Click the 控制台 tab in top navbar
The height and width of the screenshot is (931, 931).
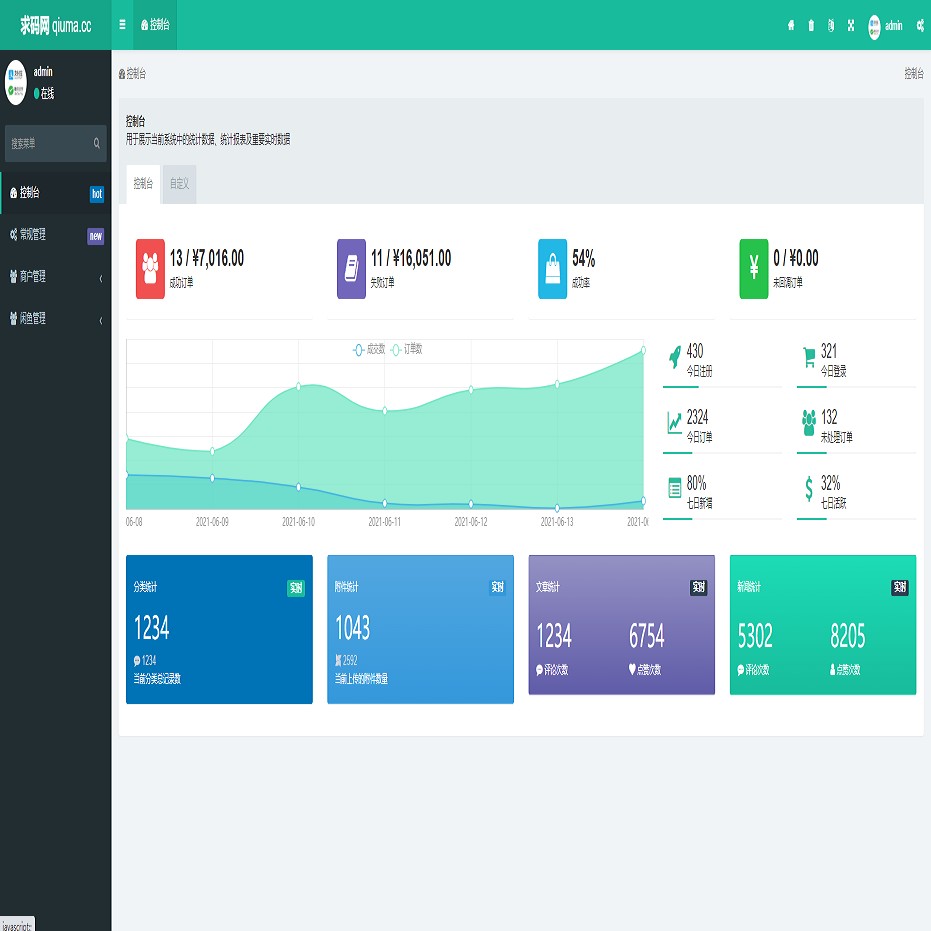(155, 25)
